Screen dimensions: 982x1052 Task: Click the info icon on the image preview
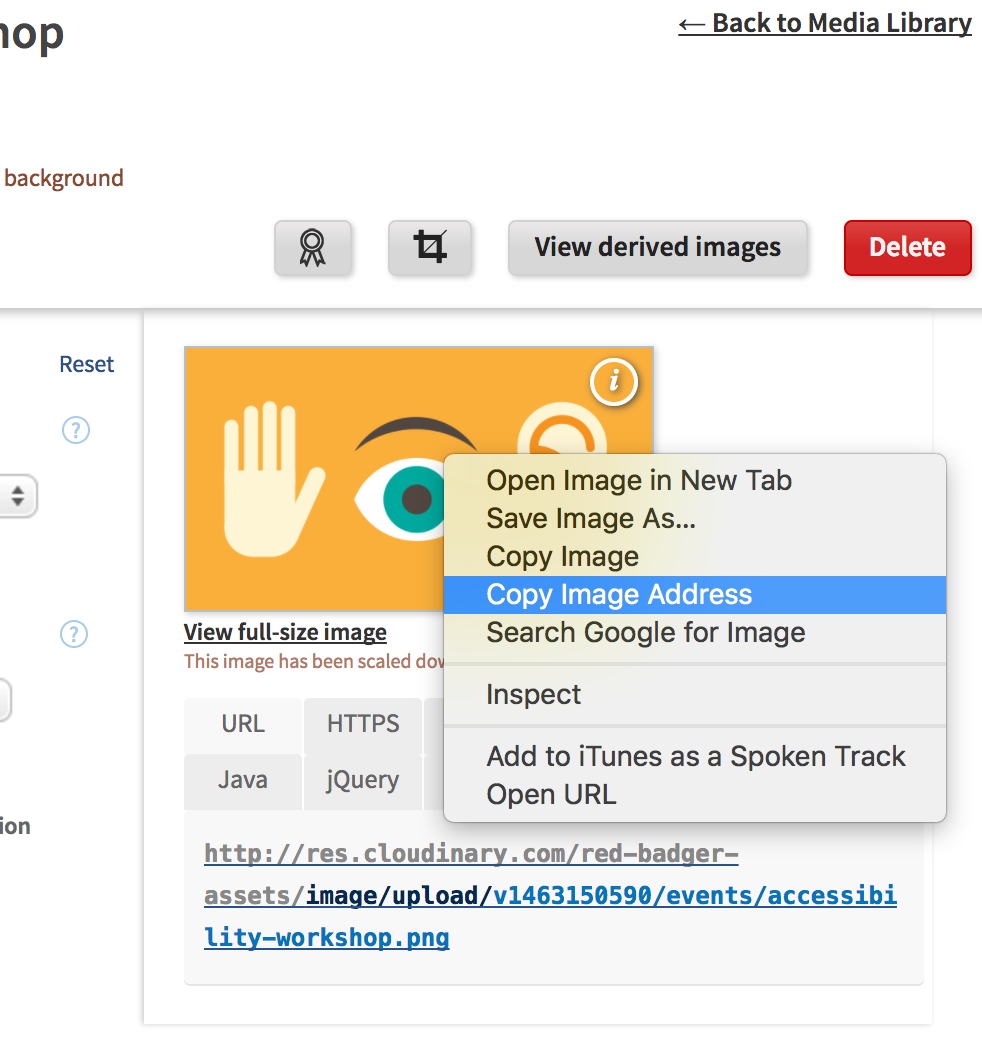[614, 381]
